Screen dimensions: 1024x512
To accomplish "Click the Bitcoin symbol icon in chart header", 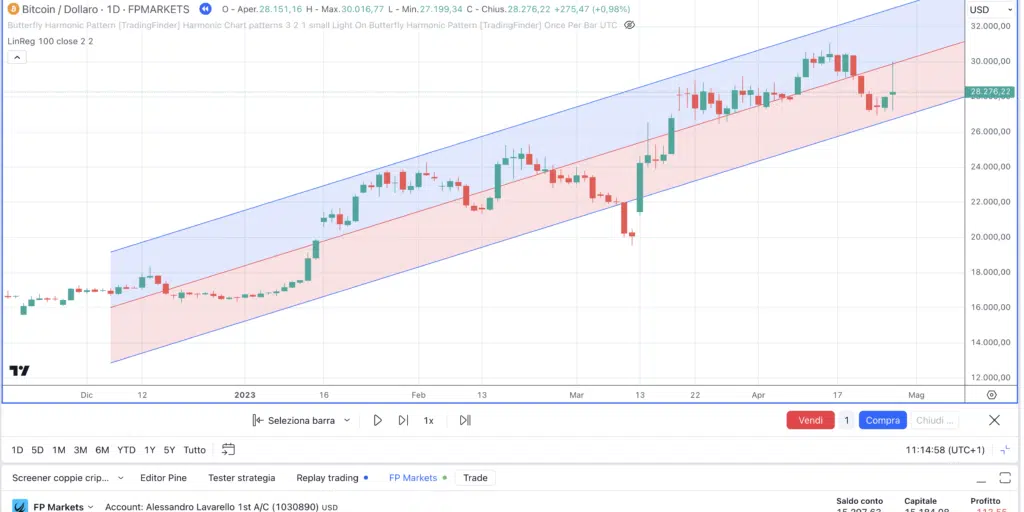I will [13, 9].
